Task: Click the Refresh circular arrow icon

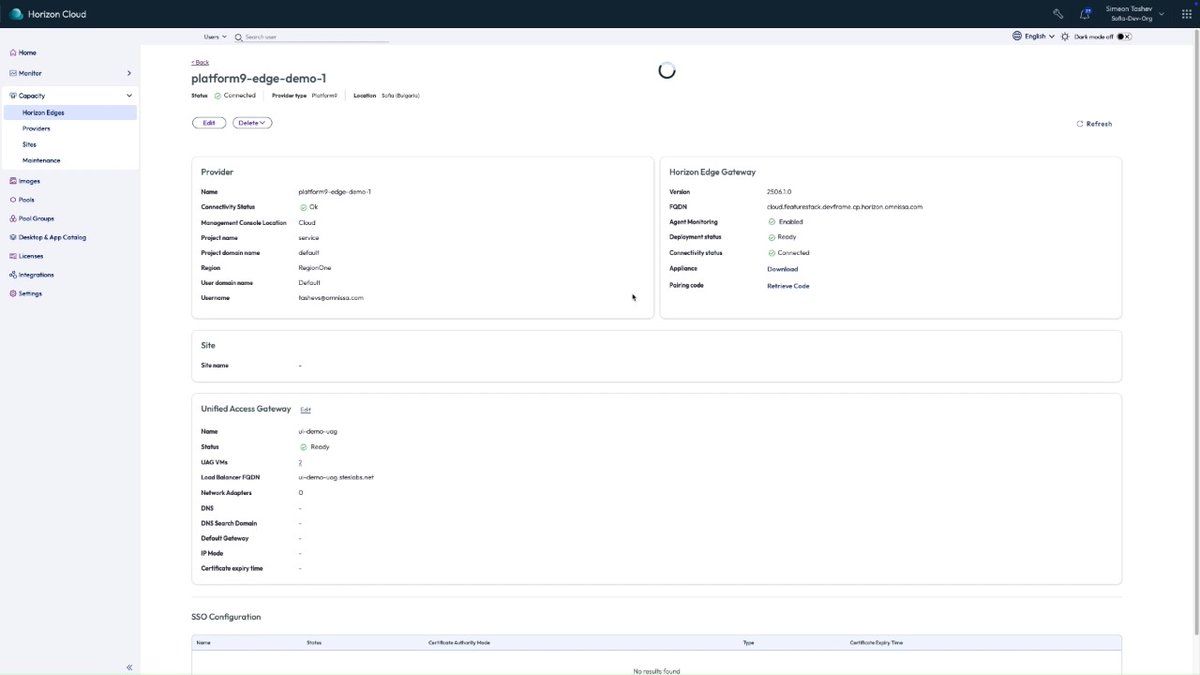Action: click(1080, 124)
